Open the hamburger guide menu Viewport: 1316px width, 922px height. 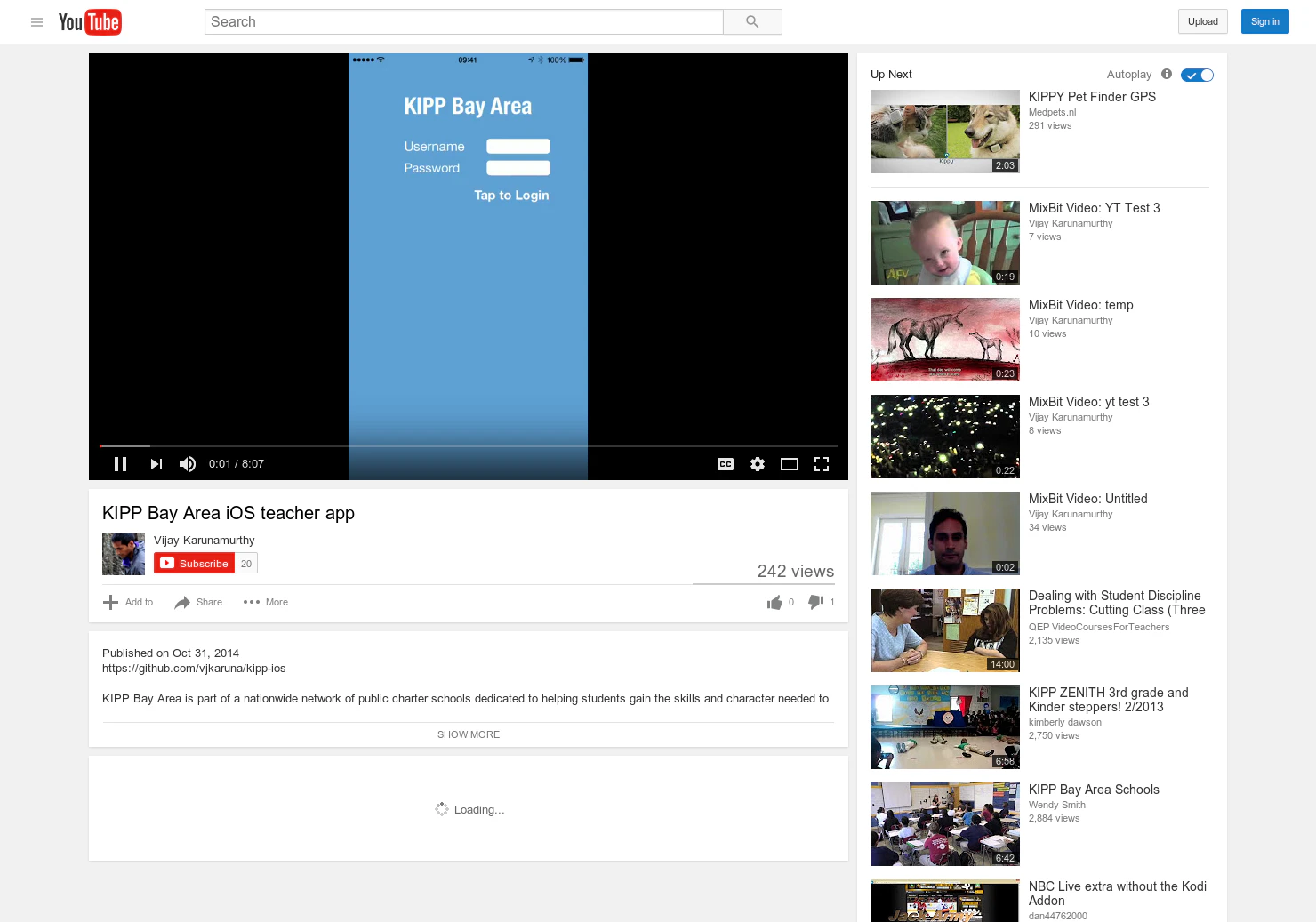36,22
